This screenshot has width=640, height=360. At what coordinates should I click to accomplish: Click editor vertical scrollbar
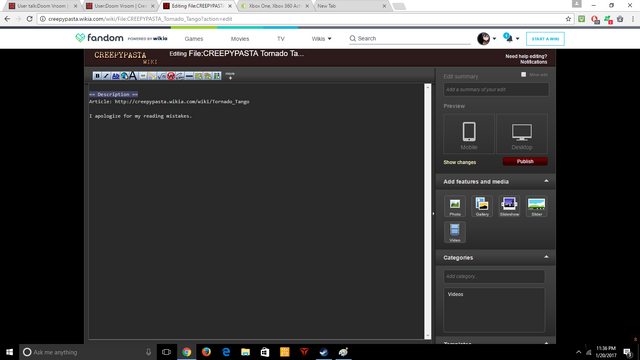(x=428, y=211)
